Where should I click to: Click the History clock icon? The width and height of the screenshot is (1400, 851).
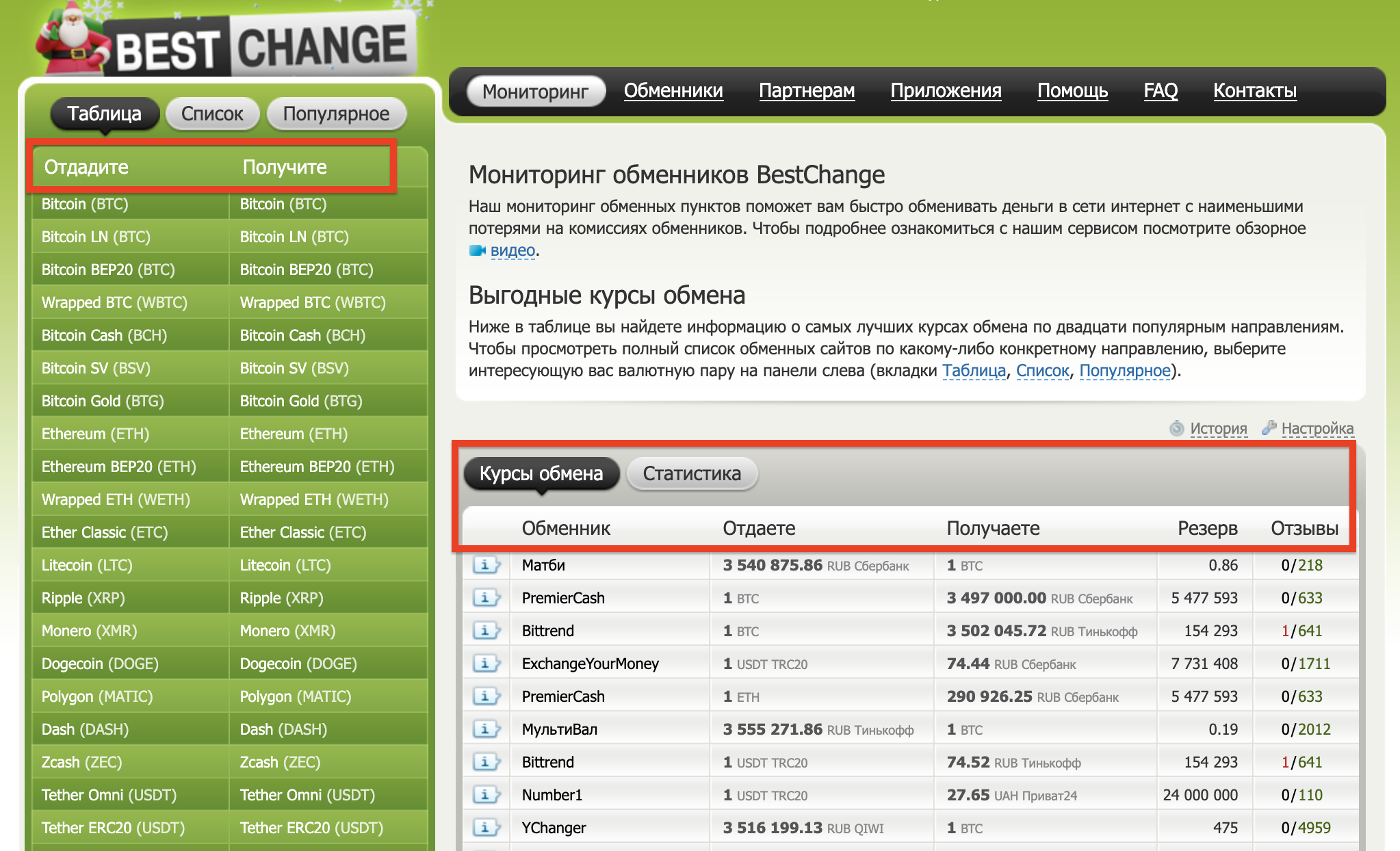coord(1176,428)
